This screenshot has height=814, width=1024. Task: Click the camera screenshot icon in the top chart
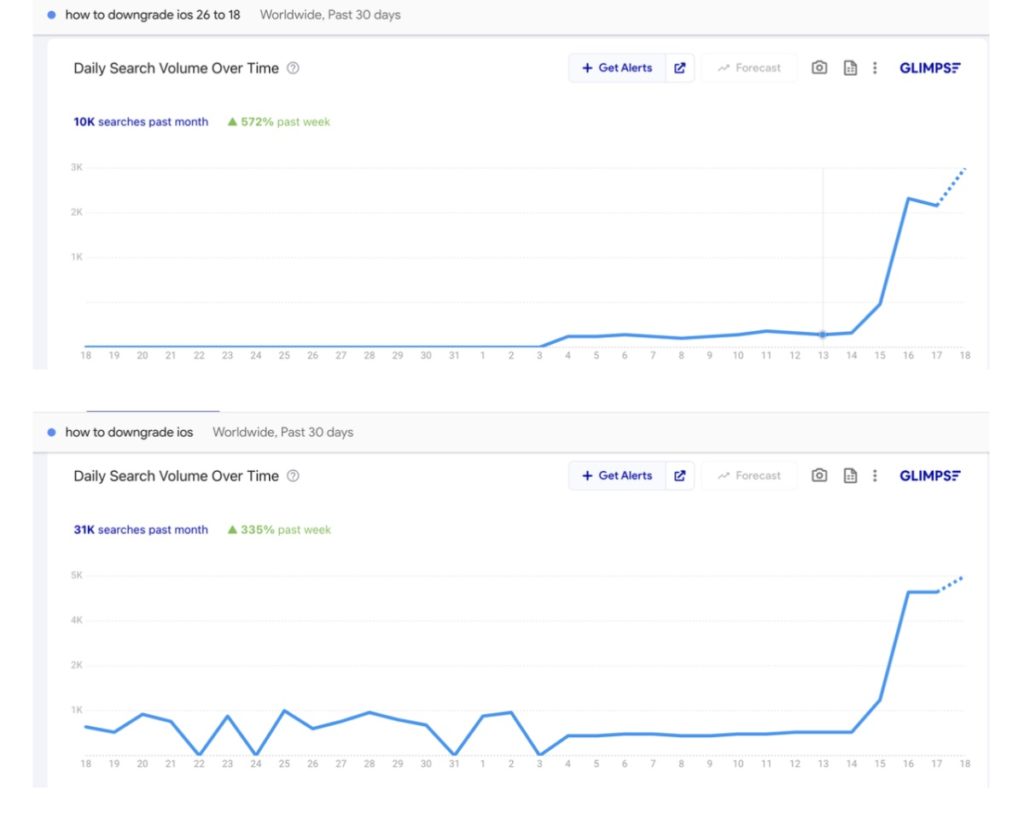[819, 68]
